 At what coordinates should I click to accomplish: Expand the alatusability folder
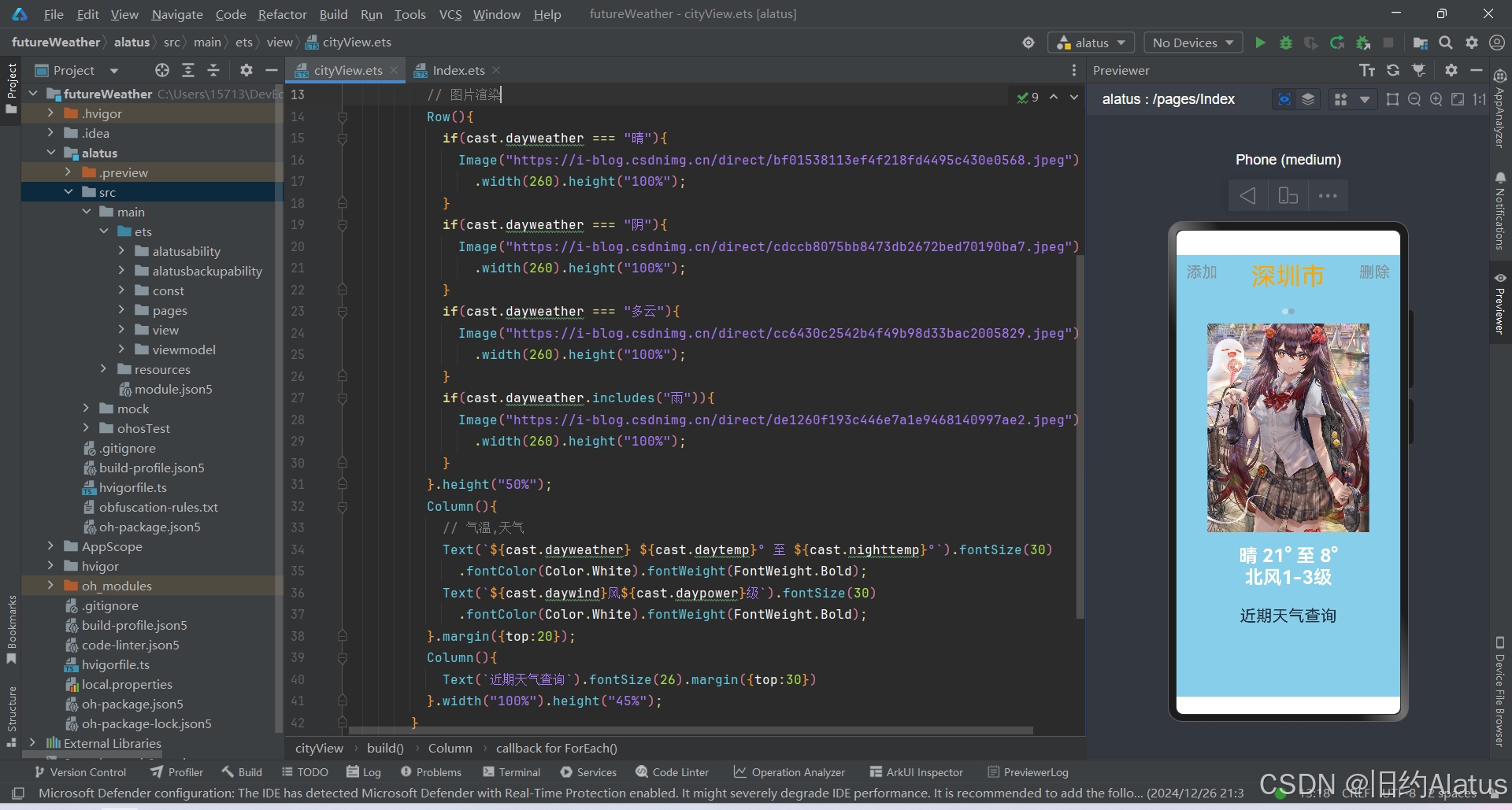click(121, 250)
